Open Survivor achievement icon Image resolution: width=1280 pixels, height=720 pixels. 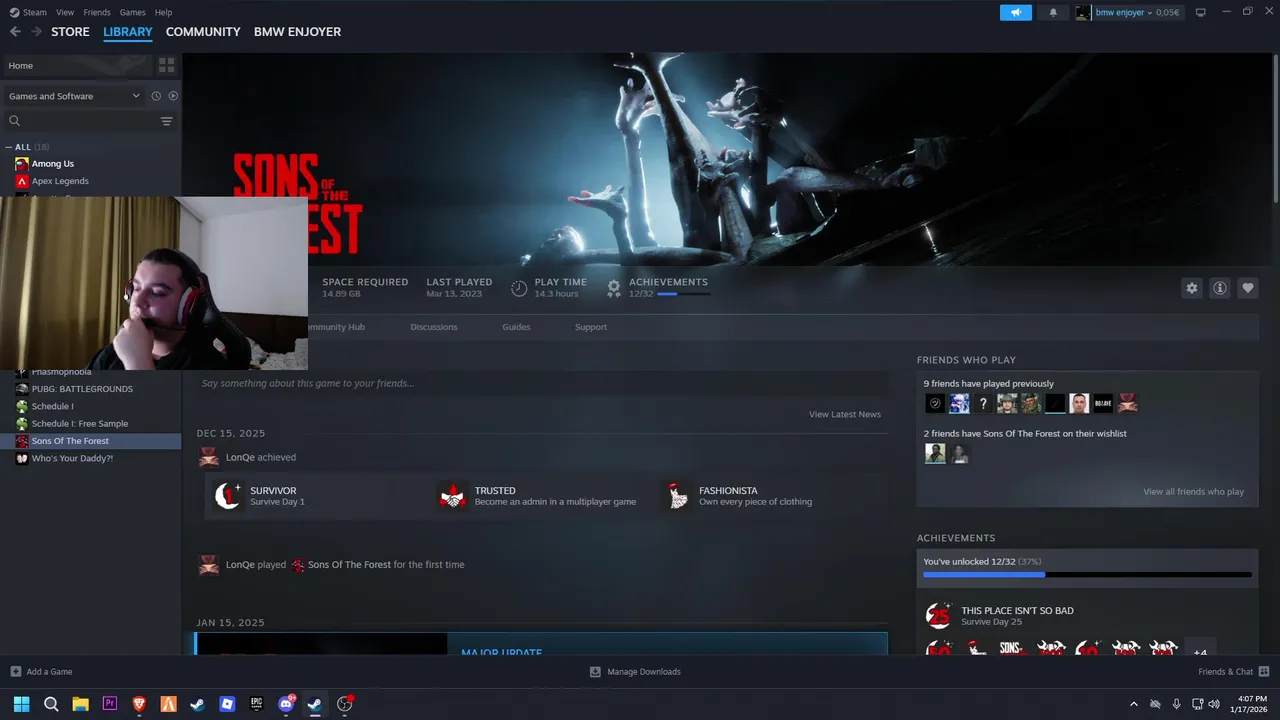click(x=228, y=496)
